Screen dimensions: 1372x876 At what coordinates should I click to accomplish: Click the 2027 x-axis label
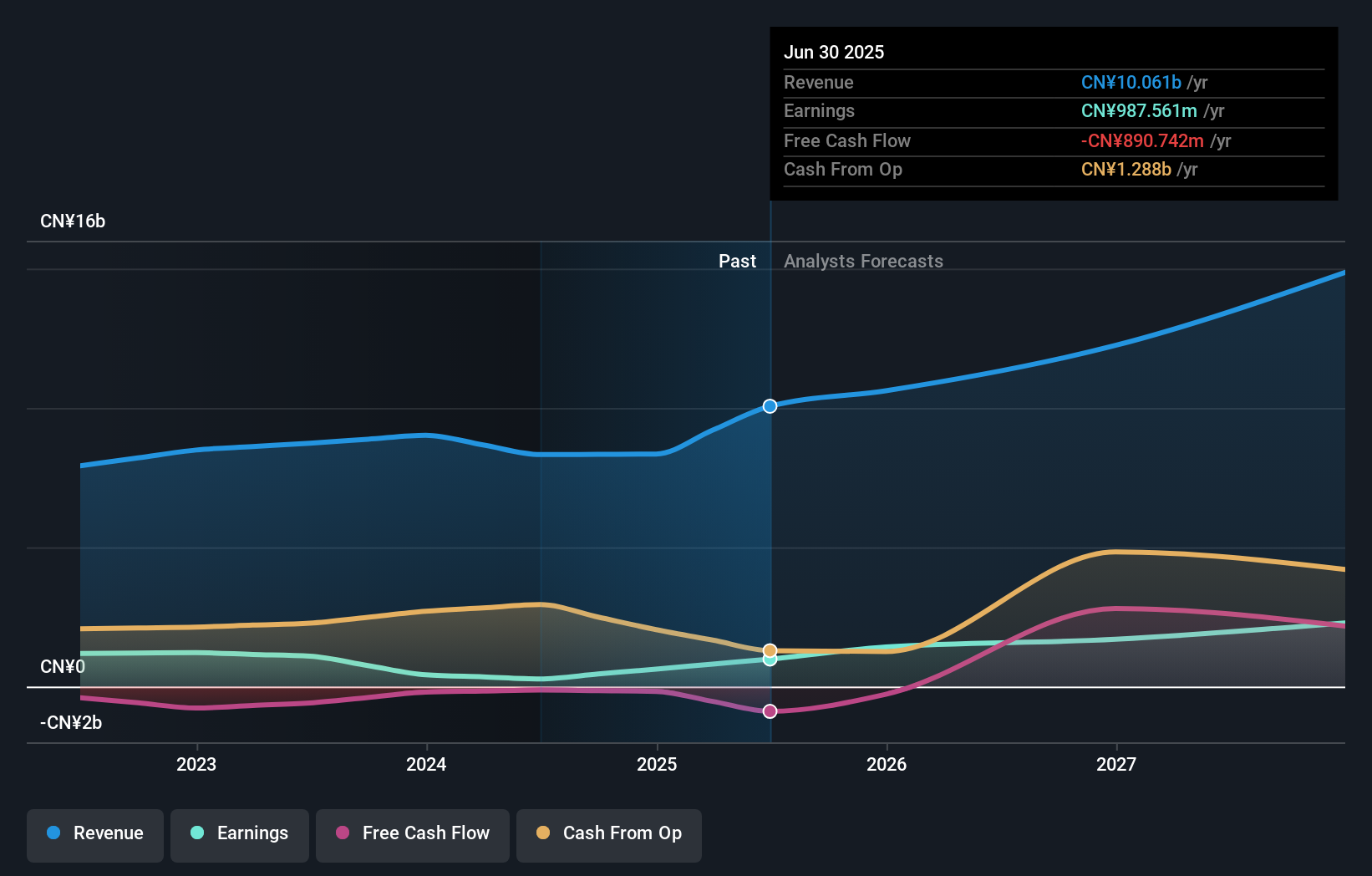[1116, 764]
